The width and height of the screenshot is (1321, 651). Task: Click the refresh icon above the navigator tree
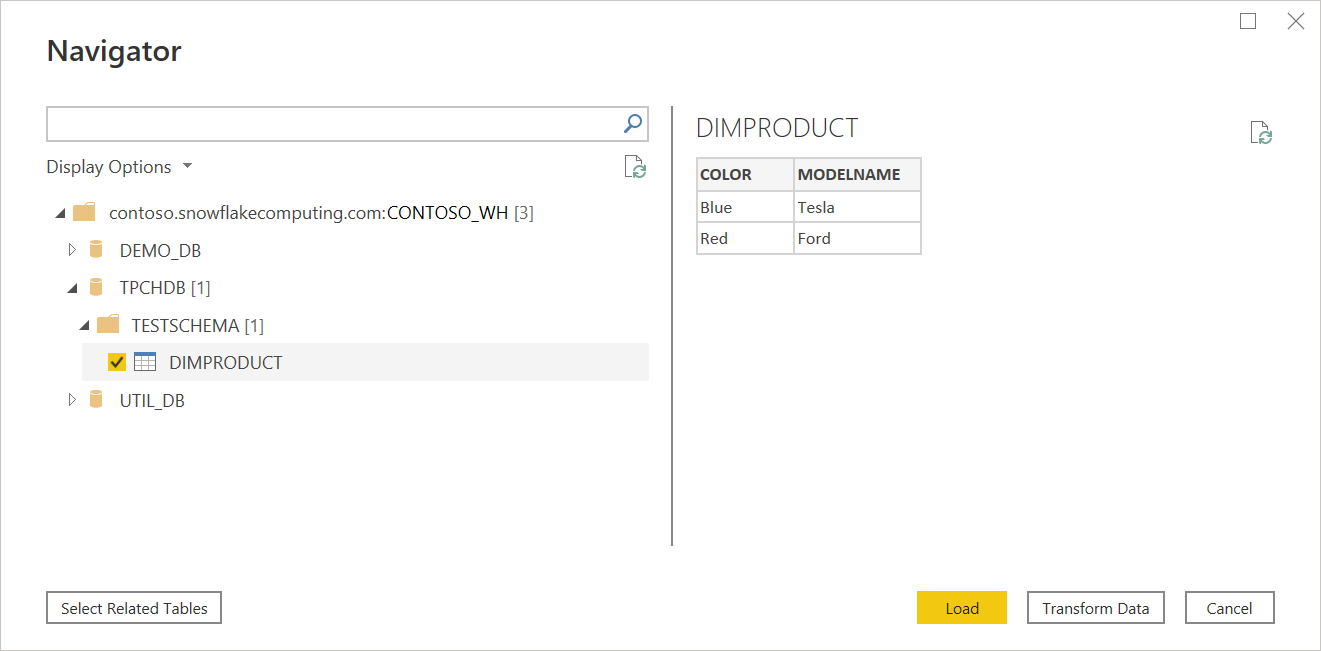click(636, 167)
